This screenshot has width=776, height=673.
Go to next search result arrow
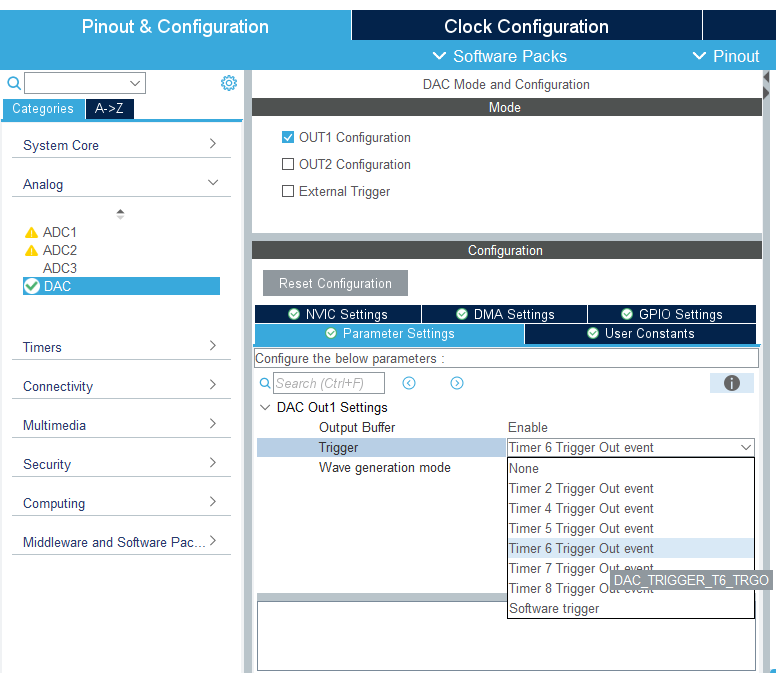pyautogui.click(x=457, y=383)
